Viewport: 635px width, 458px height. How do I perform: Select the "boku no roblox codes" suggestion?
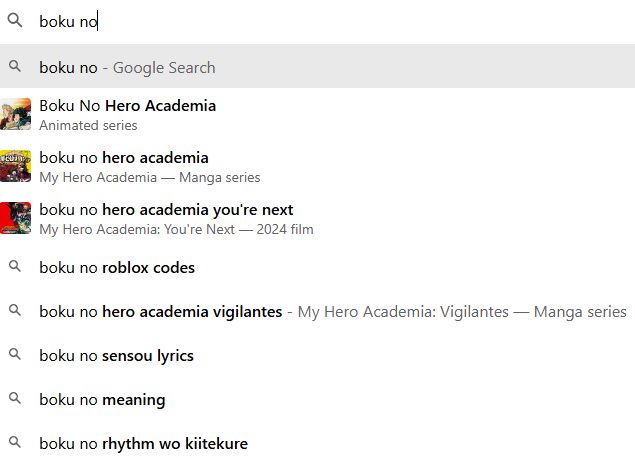click(117, 268)
